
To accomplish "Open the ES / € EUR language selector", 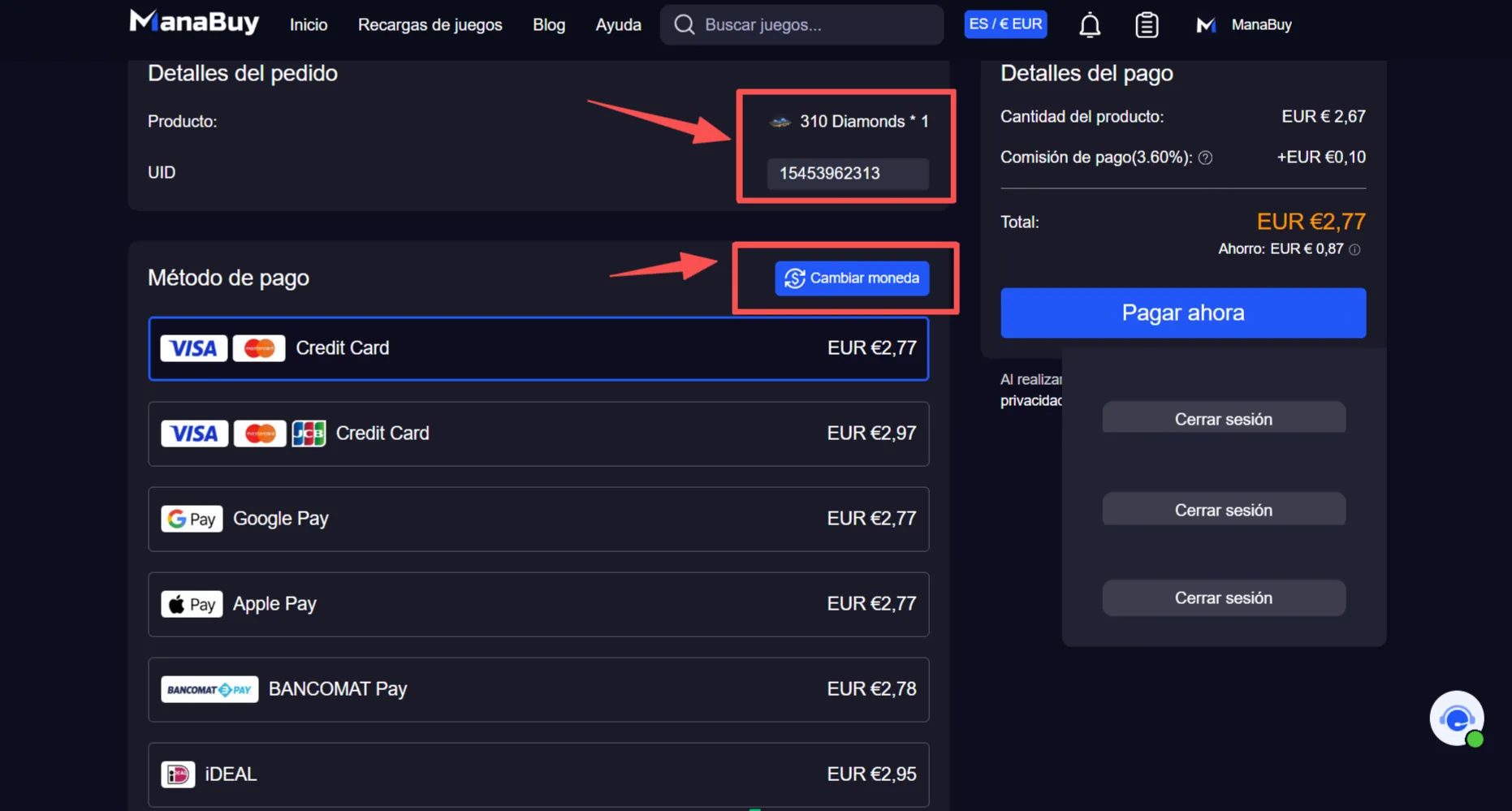I will (1005, 24).
